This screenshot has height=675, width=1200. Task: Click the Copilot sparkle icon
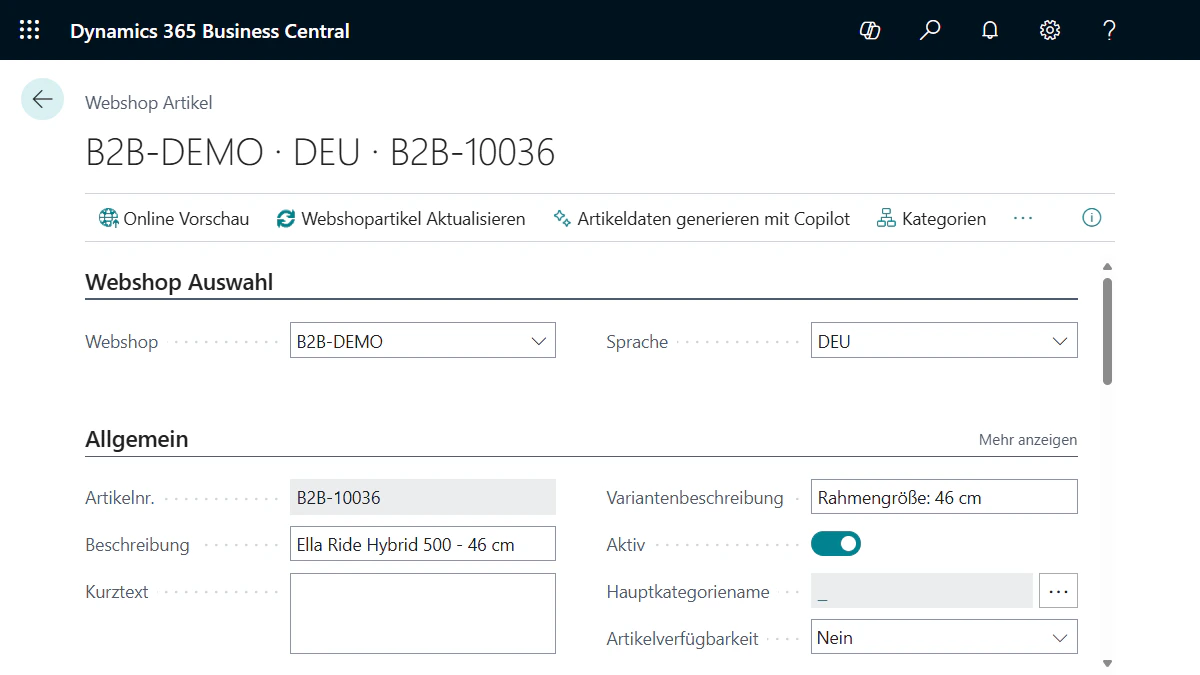click(562, 218)
